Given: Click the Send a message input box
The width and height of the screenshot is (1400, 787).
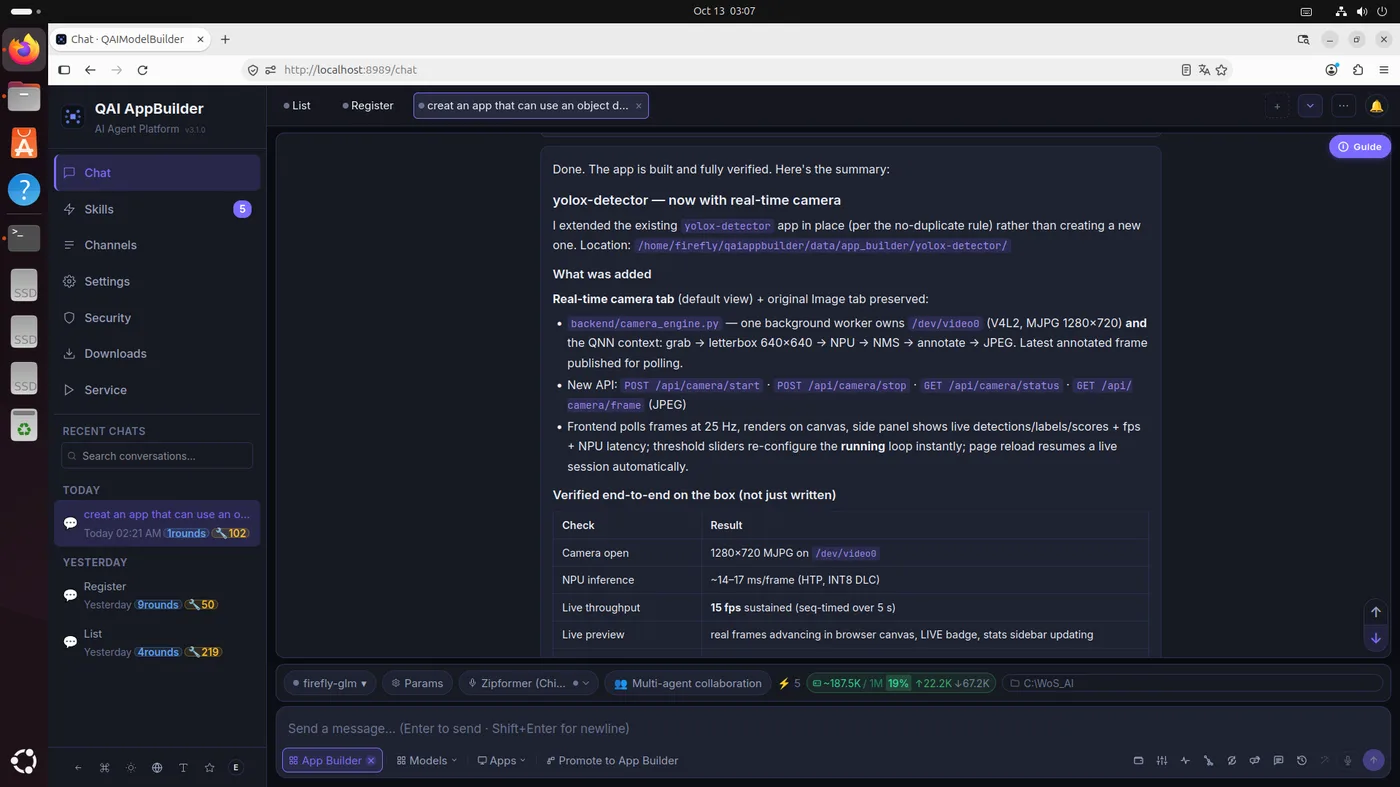Looking at the screenshot, I should pos(833,728).
